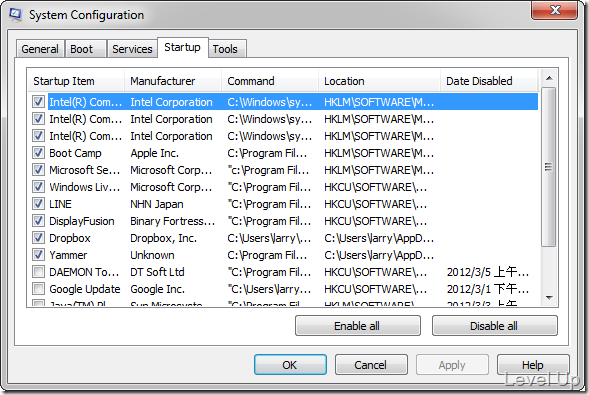Click the 2012/3/1 date disabled cell

[488, 289]
